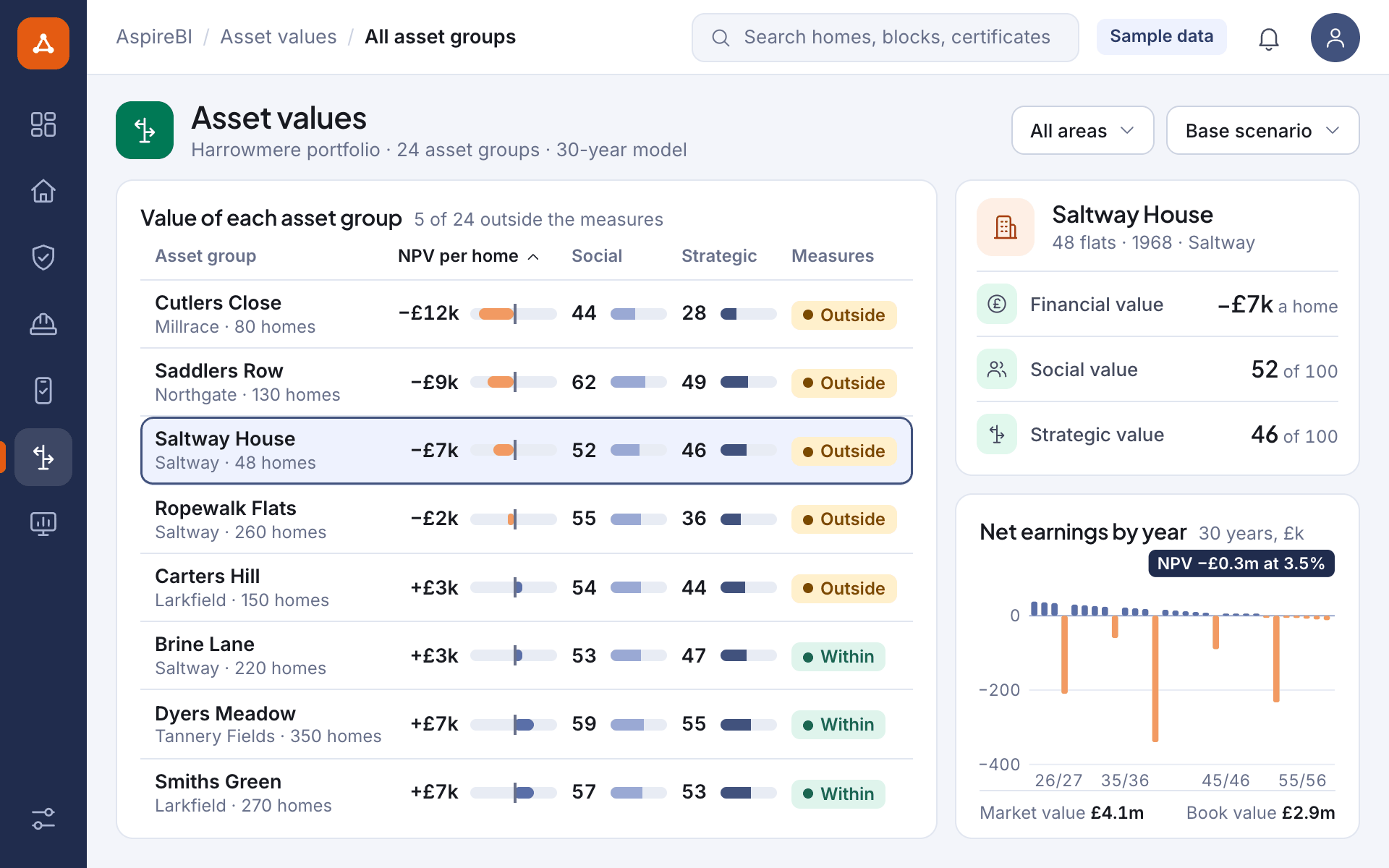The height and width of the screenshot is (868, 1389).
Task: Click the Strategic value signpost icon
Action: pyautogui.click(x=997, y=434)
